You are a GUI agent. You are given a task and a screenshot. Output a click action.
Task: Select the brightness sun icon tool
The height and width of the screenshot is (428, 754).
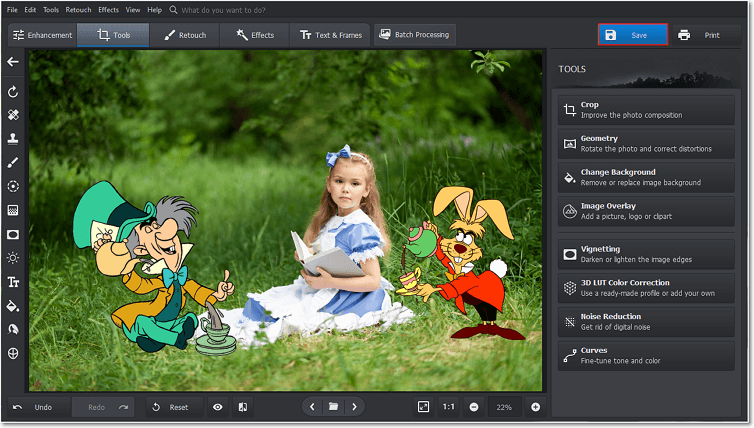coord(13,258)
